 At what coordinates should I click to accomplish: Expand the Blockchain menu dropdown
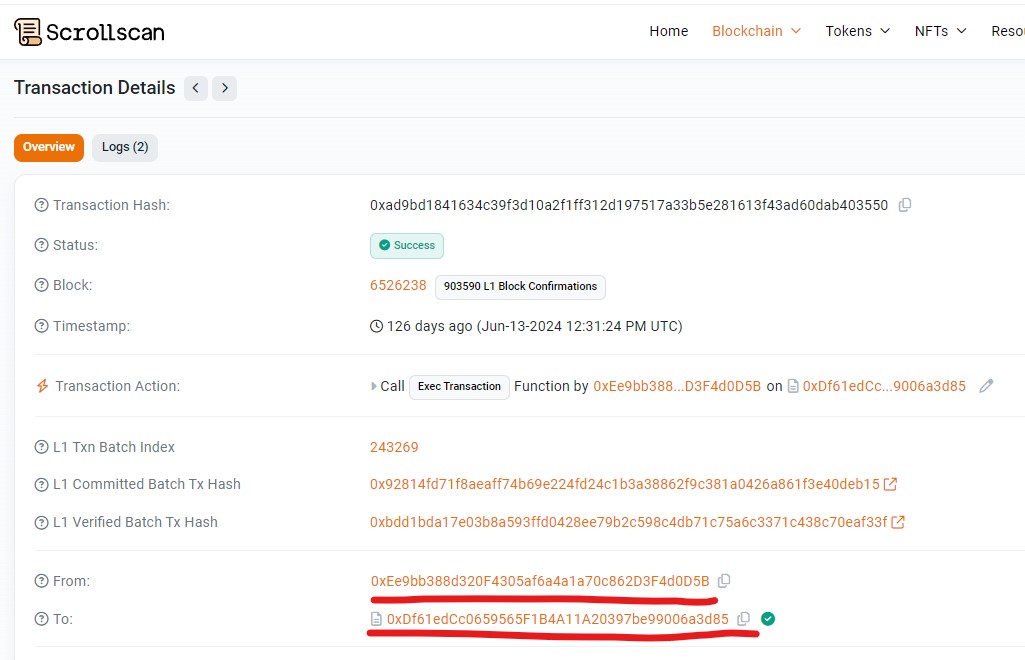click(x=756, y=31)
